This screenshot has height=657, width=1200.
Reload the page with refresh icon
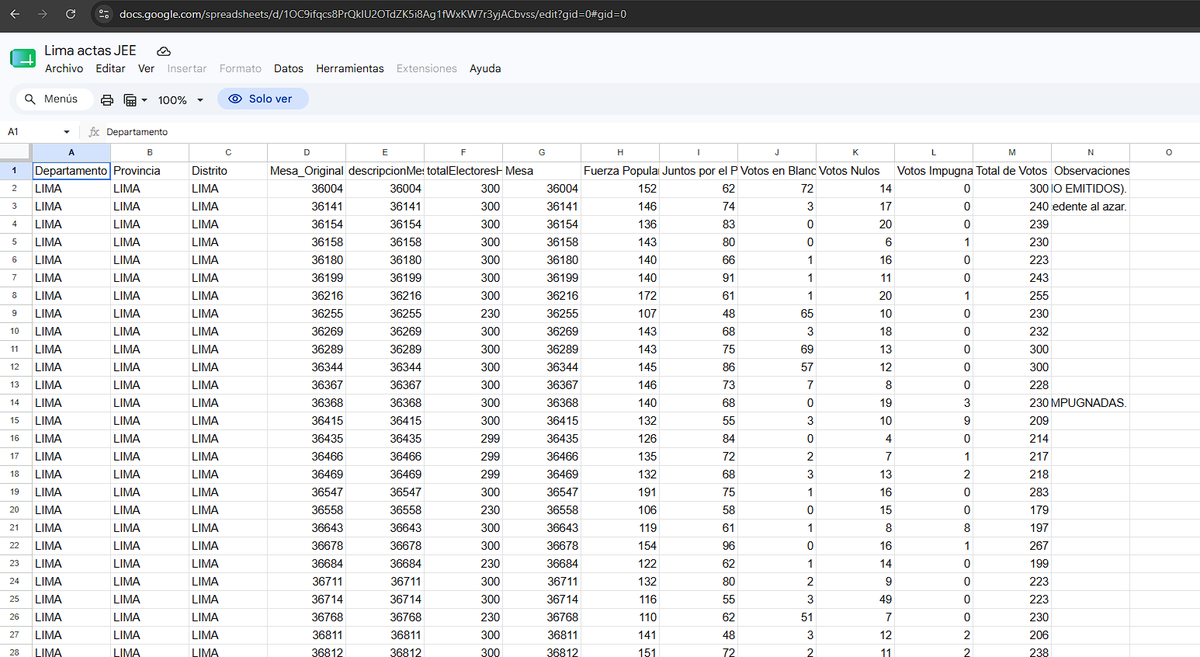(x=70, y=15)
